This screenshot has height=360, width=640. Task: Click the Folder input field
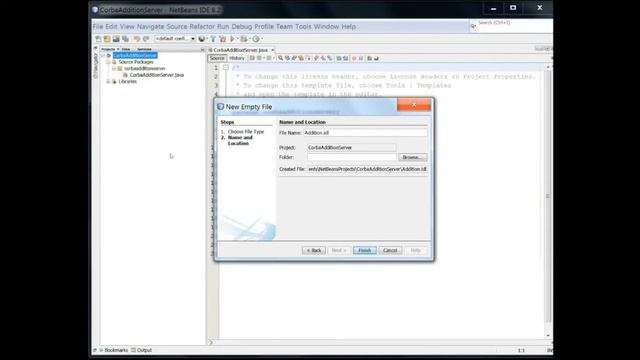[351, 157]
